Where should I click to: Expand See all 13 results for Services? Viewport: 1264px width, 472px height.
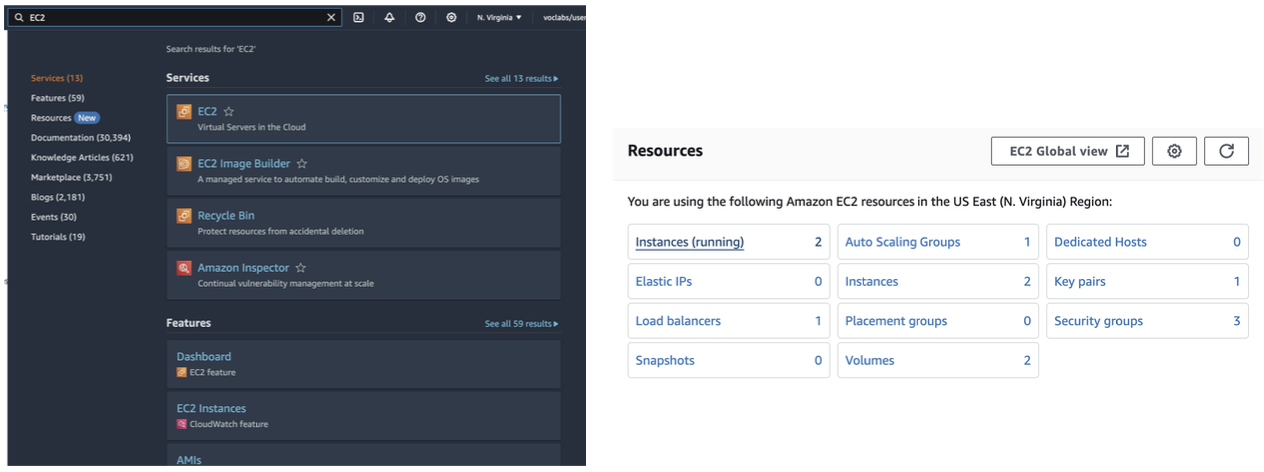tap(521, 78)
